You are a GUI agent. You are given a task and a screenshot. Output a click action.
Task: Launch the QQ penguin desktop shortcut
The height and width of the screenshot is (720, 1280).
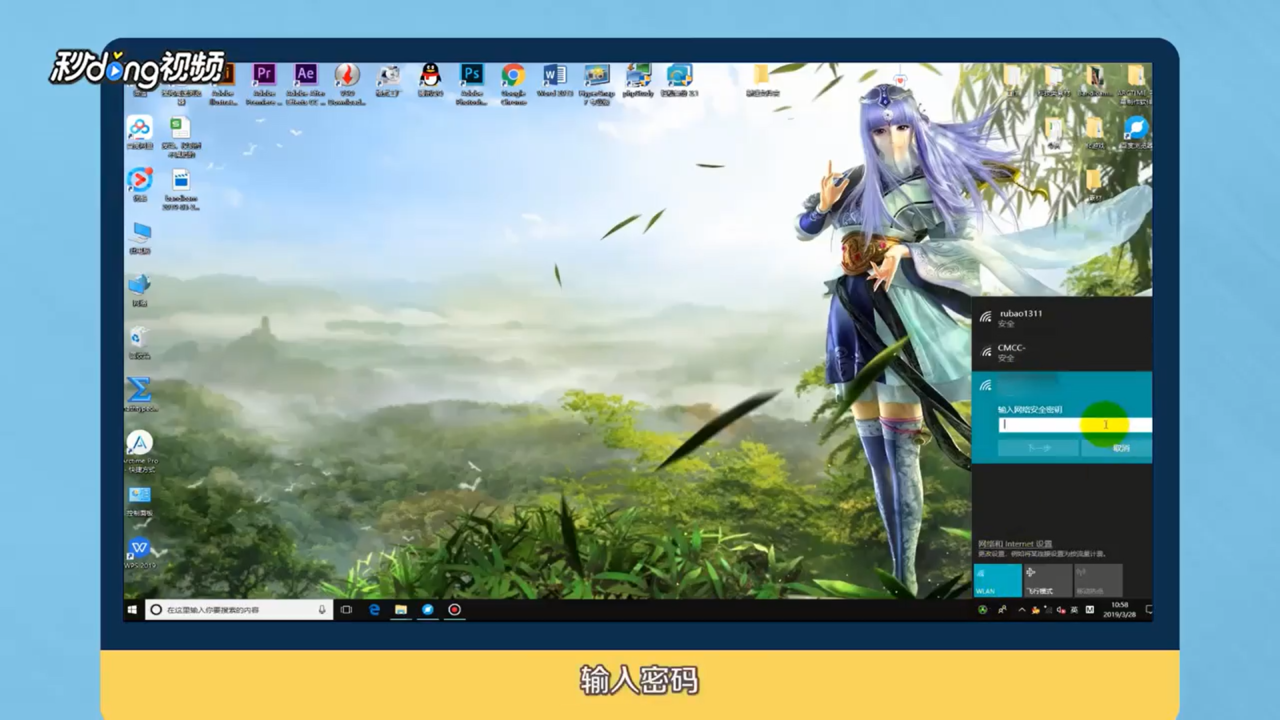[430, 80]
